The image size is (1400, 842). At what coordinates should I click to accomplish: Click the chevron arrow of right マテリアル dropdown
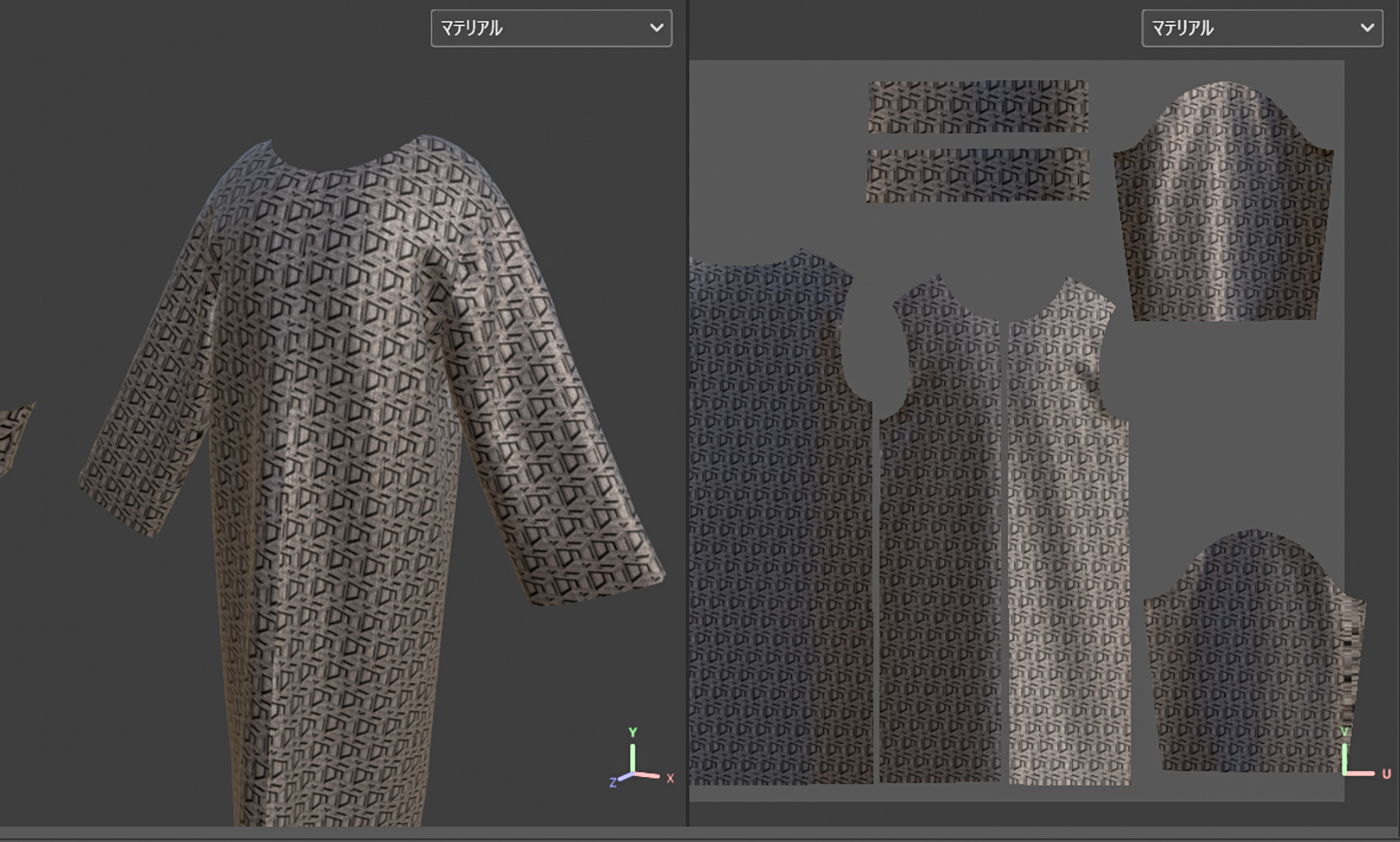[x=1367, y=28]
